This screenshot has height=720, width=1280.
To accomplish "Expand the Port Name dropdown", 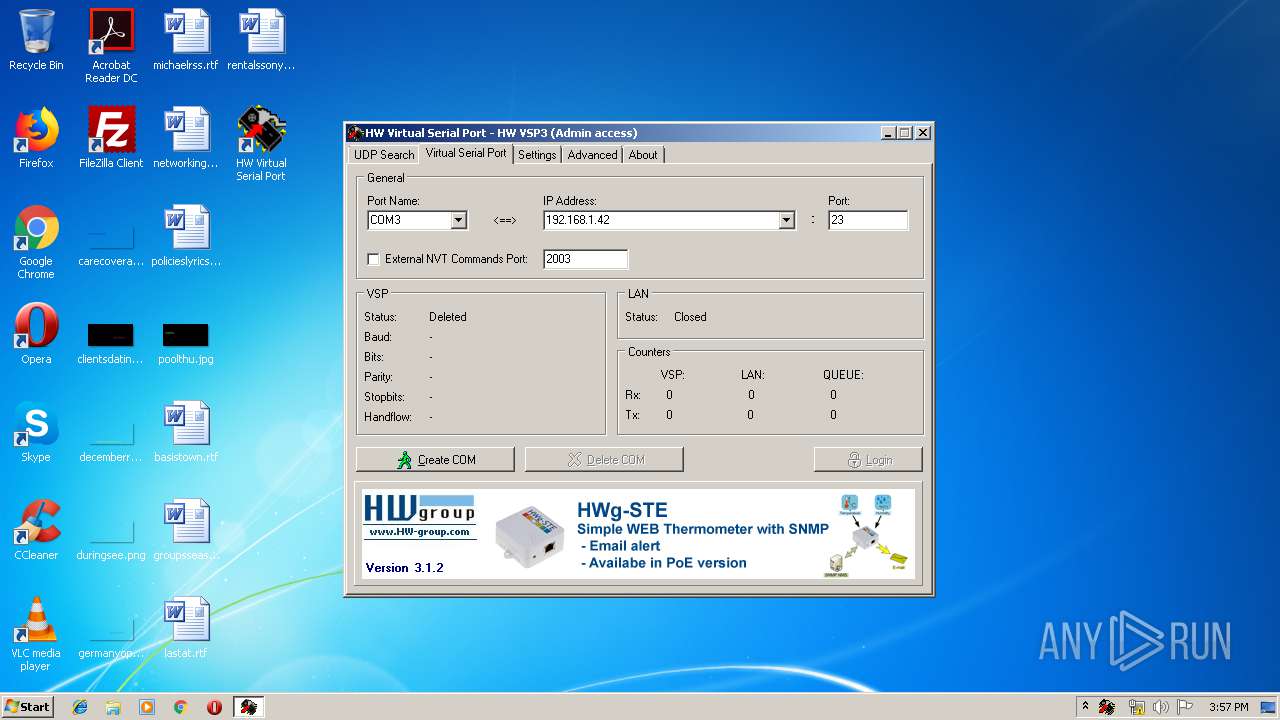I will pyautogui.click(x=458, y=220).
